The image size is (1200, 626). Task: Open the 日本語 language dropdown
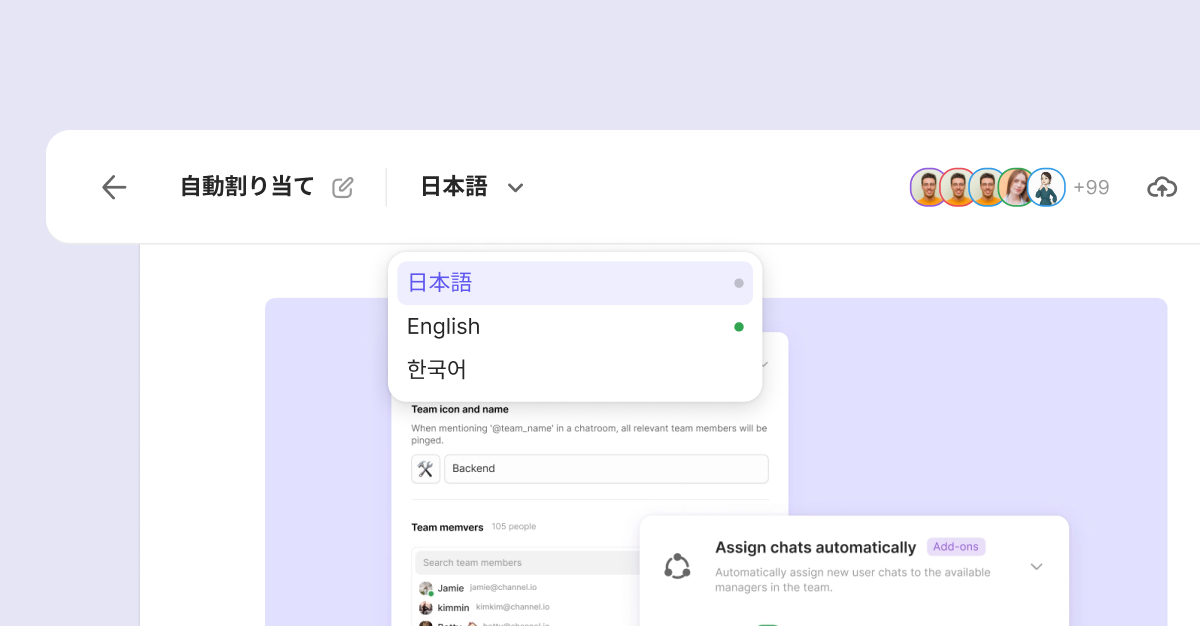point(472,187)
